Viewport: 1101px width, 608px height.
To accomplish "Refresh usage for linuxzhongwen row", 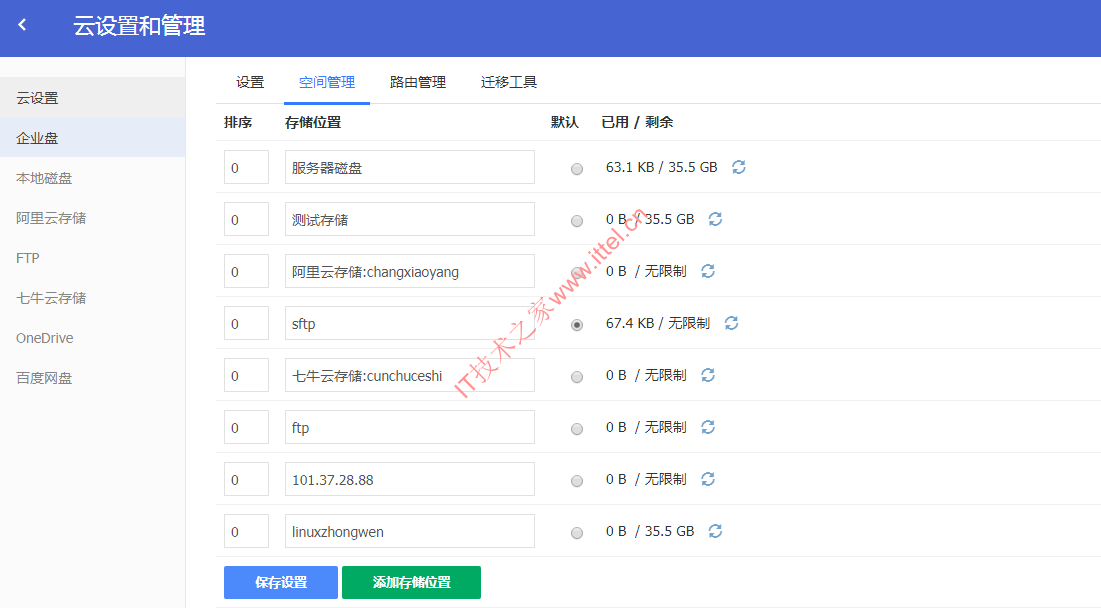I will [715, 531].
